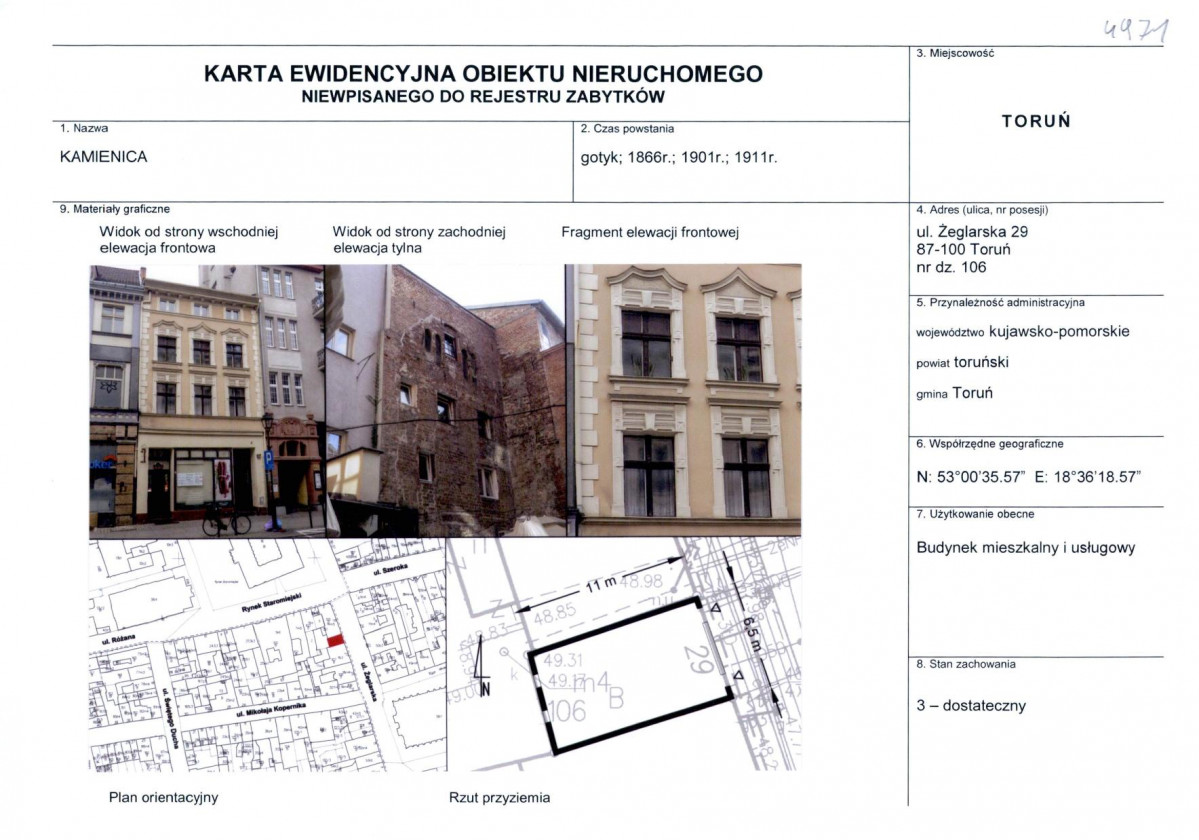Open the front elevation fragment photo

[x=685, y=395]
